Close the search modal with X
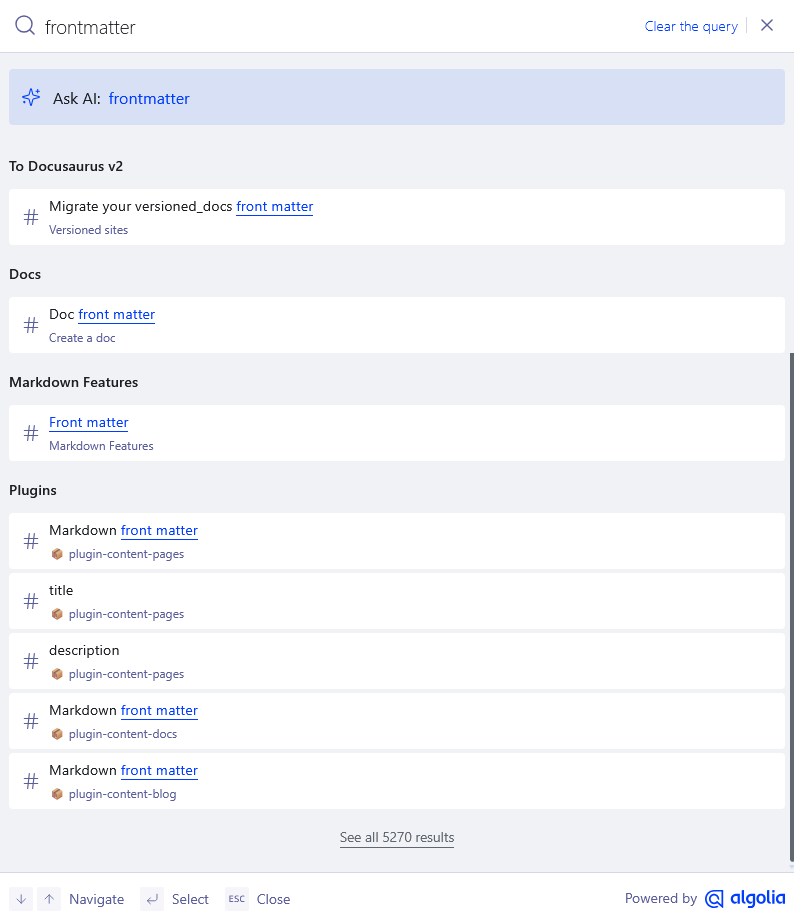794x920 pixels. coord(767,26)
